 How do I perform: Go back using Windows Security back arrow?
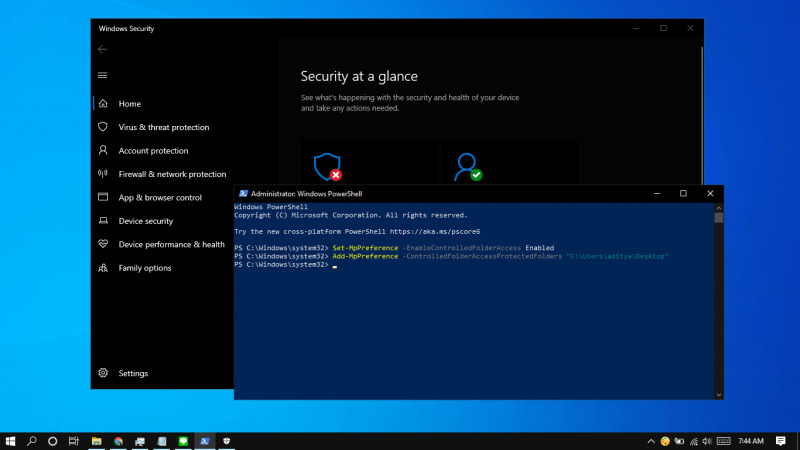tap(103, 49)
